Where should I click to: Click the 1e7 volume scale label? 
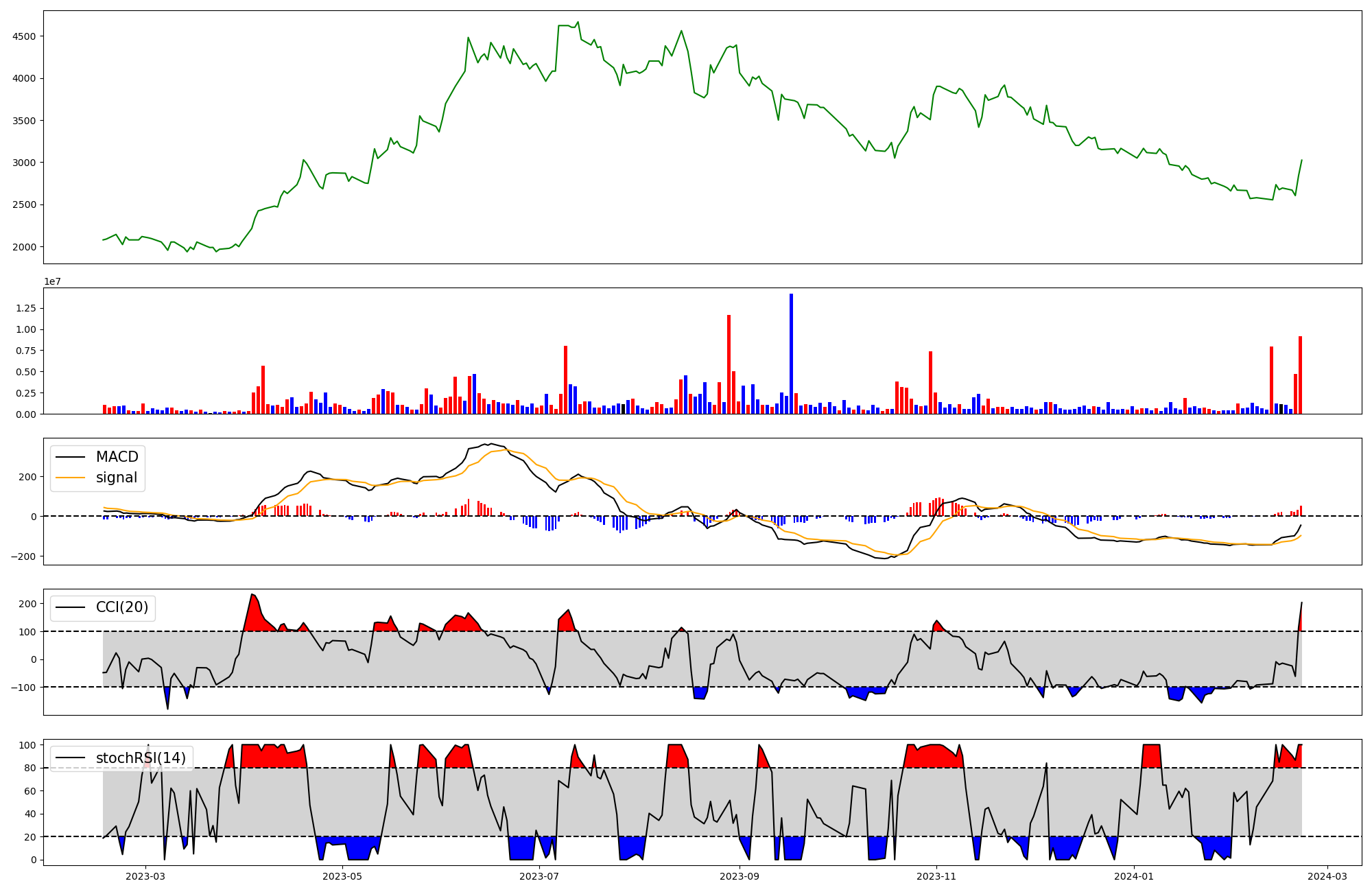[53, 281]
